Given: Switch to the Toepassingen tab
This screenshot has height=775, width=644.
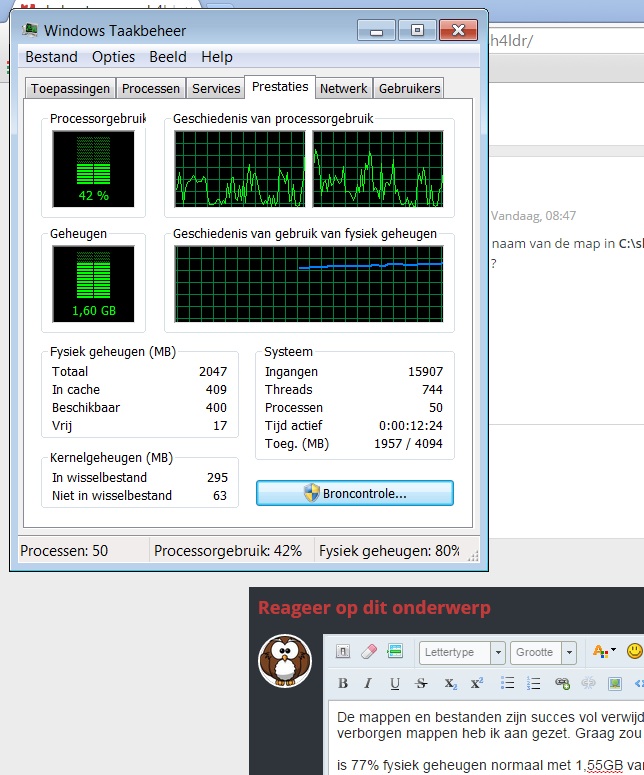Looking at the screenshot, I should [x=70, y=88].
